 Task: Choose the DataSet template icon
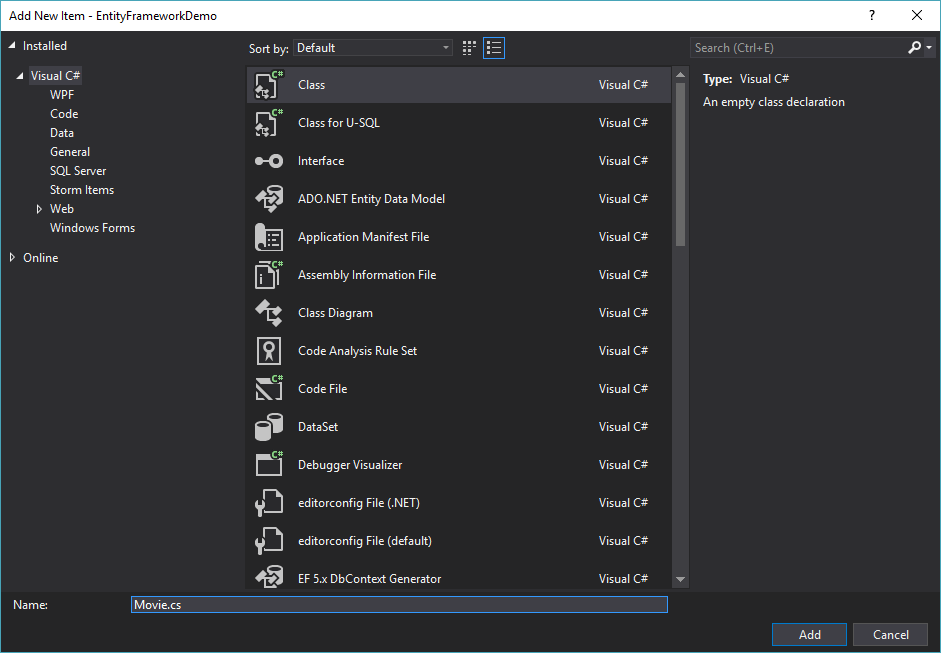pos(269,427)
